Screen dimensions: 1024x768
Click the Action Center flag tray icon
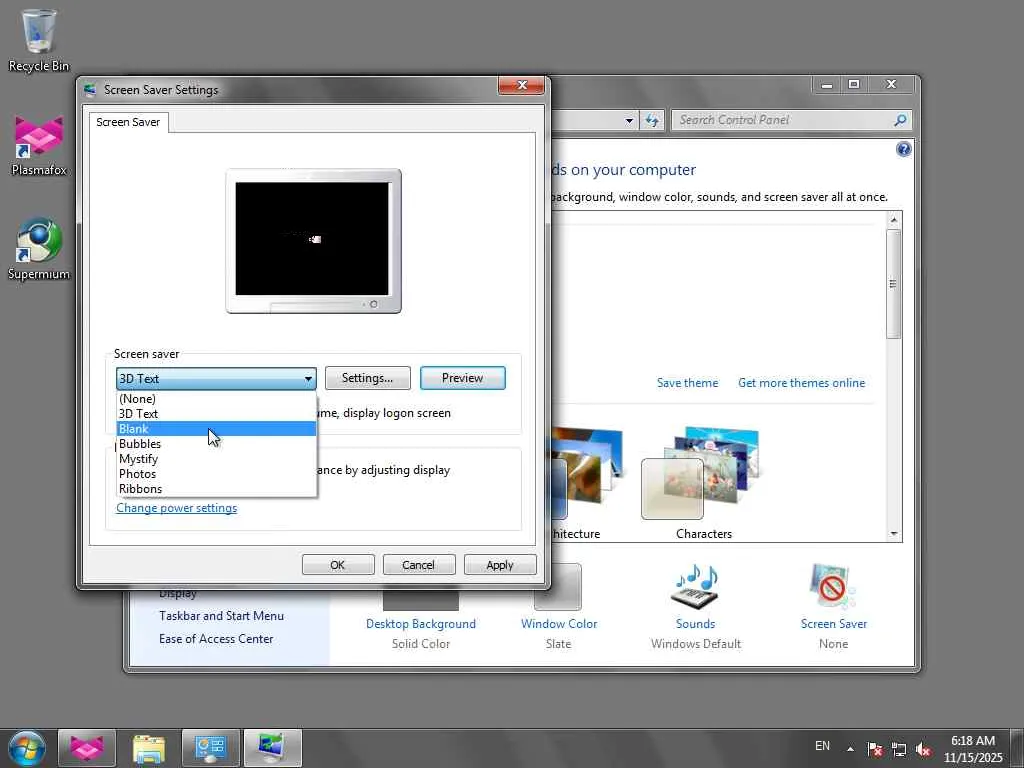point(874,749)
